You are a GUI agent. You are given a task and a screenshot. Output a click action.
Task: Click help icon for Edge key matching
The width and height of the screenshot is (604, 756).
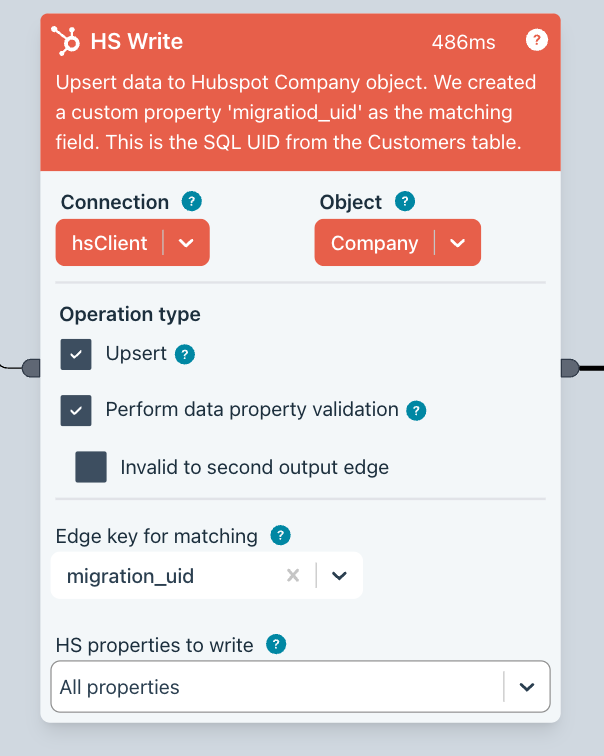(x=281, y=535)
